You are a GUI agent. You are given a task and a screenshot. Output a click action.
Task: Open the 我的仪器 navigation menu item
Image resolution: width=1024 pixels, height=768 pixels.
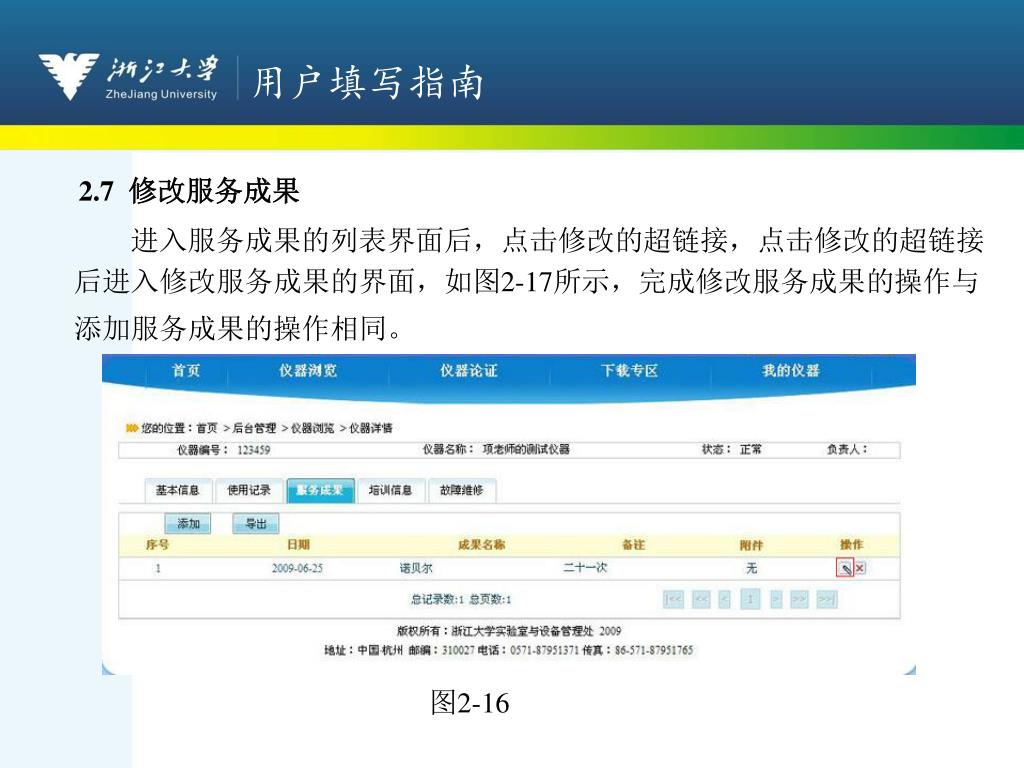[x=790, y=370]
